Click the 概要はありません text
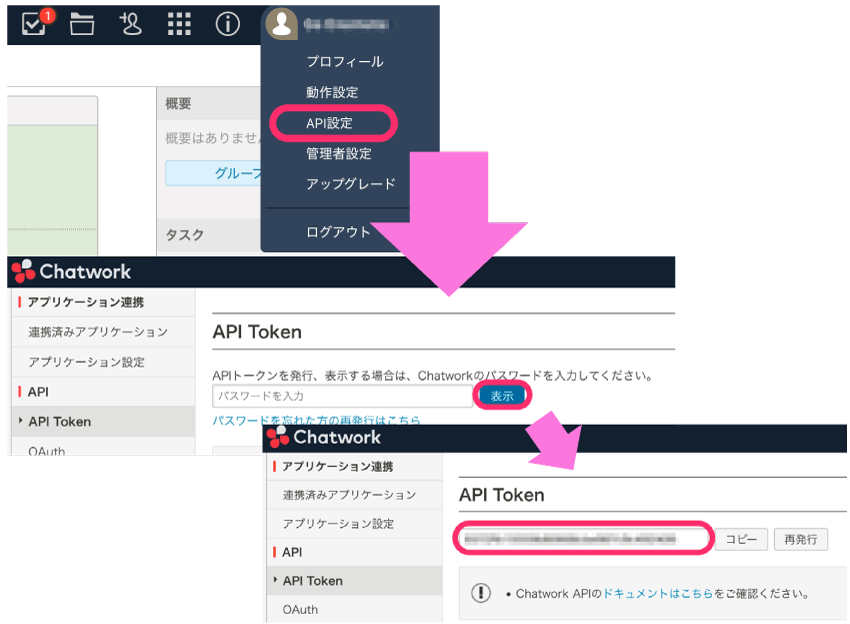This screenshot has width=850, height=624. click(x=213, y=138)
